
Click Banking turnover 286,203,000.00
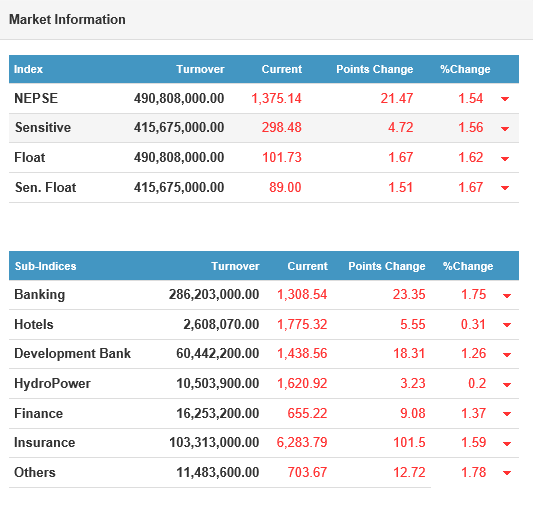tap(214, 295)
